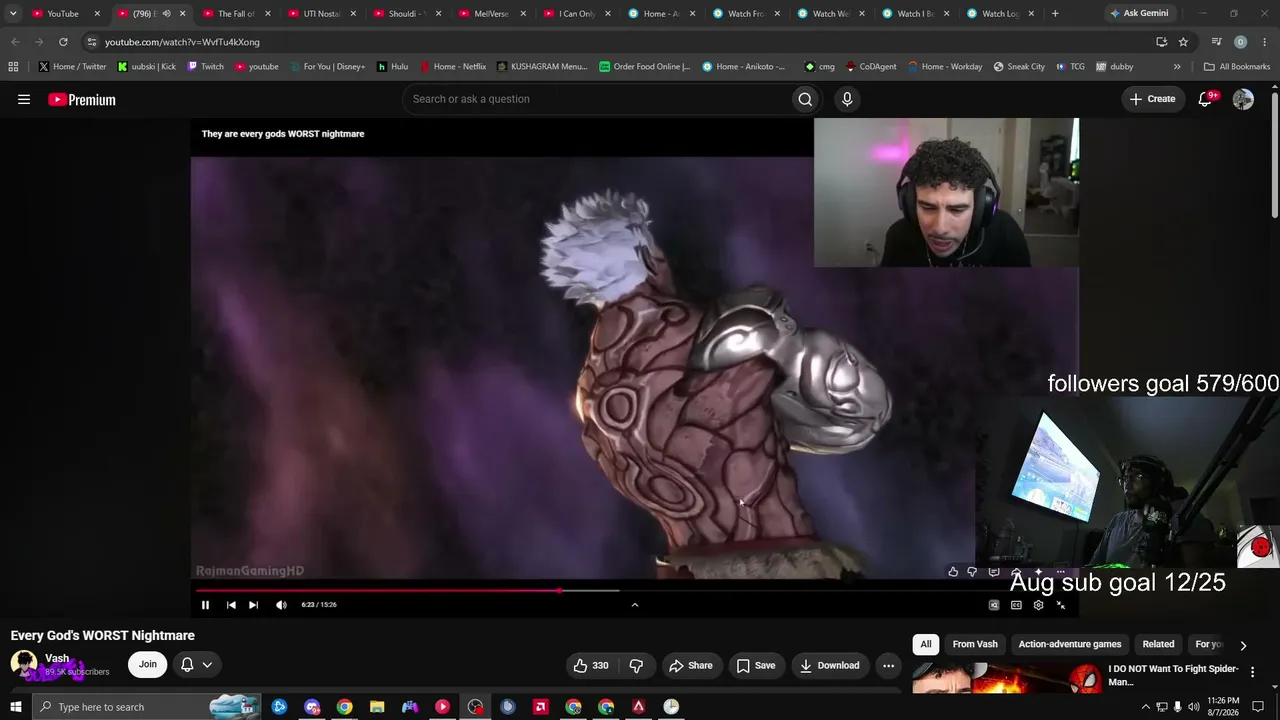Select the 'Action-adventure games' chip
This screenshot has width=1280, height=720.
pyautogui.click(x=1070, y=644)
